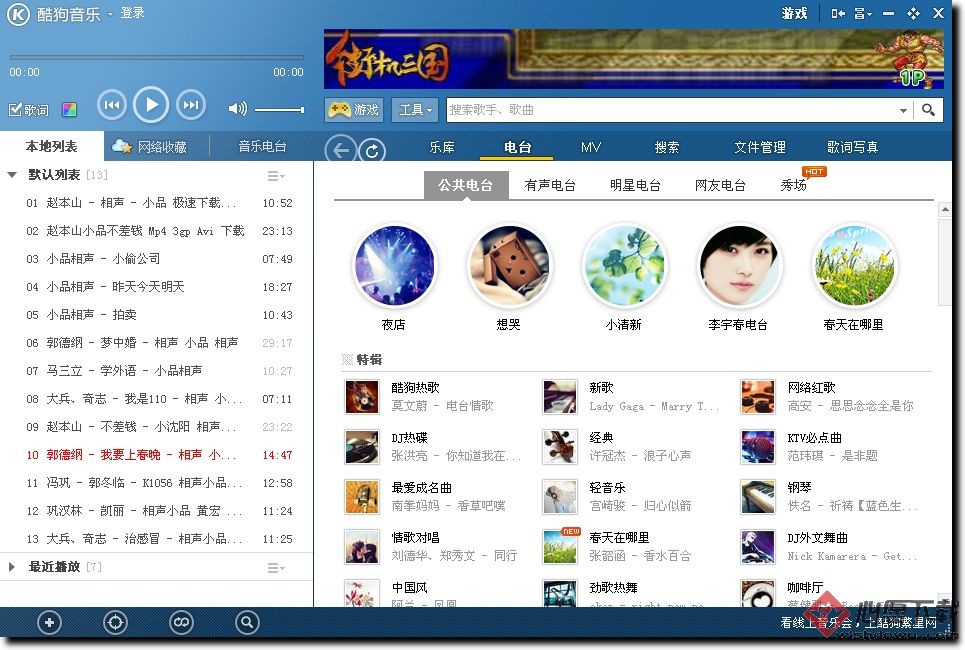Open 夜店 radio station thumbnail
Image resolution: width=965 pixels, height=650 pixels.
394,265
